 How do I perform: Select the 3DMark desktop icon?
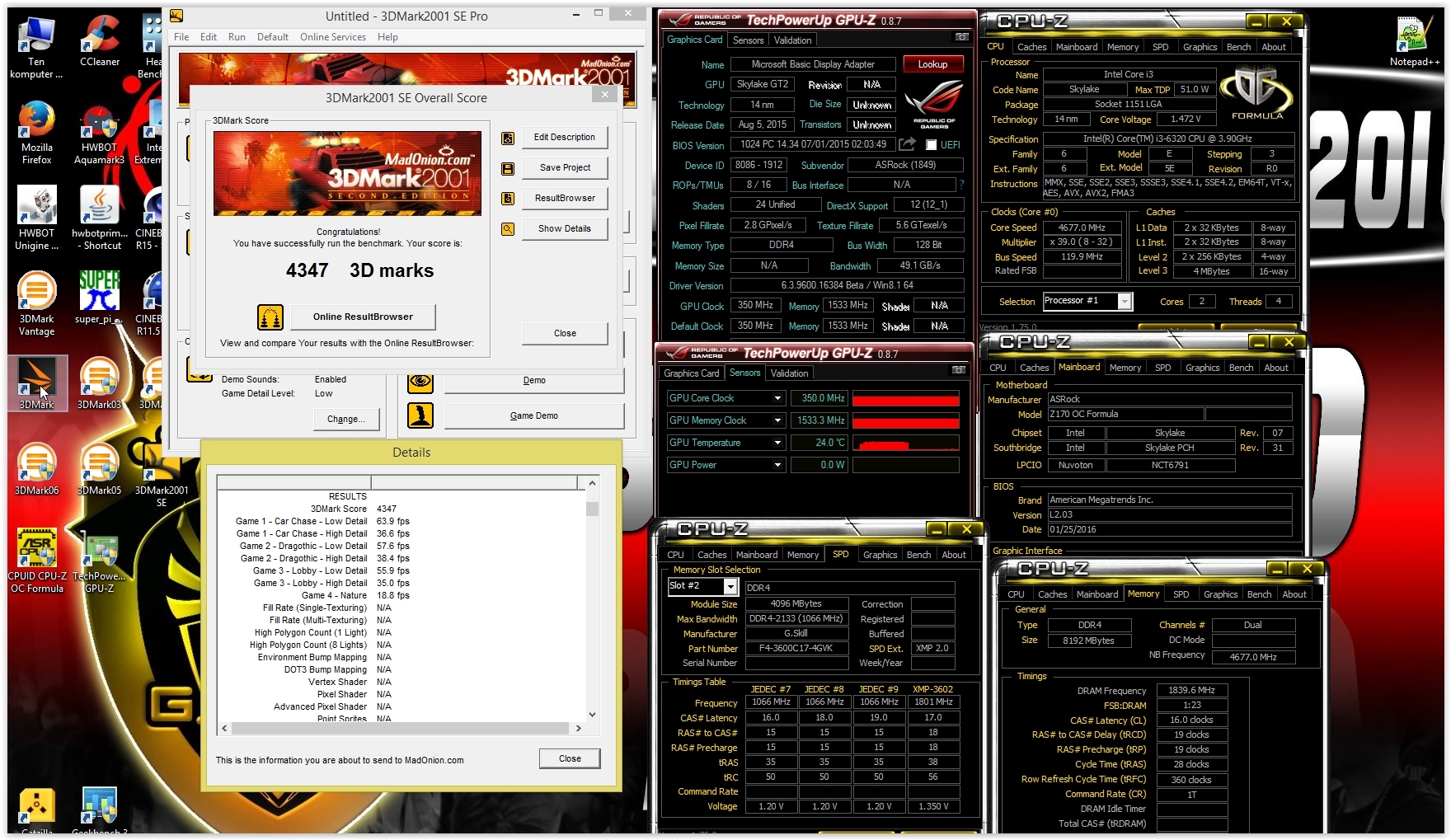(36, 383)
